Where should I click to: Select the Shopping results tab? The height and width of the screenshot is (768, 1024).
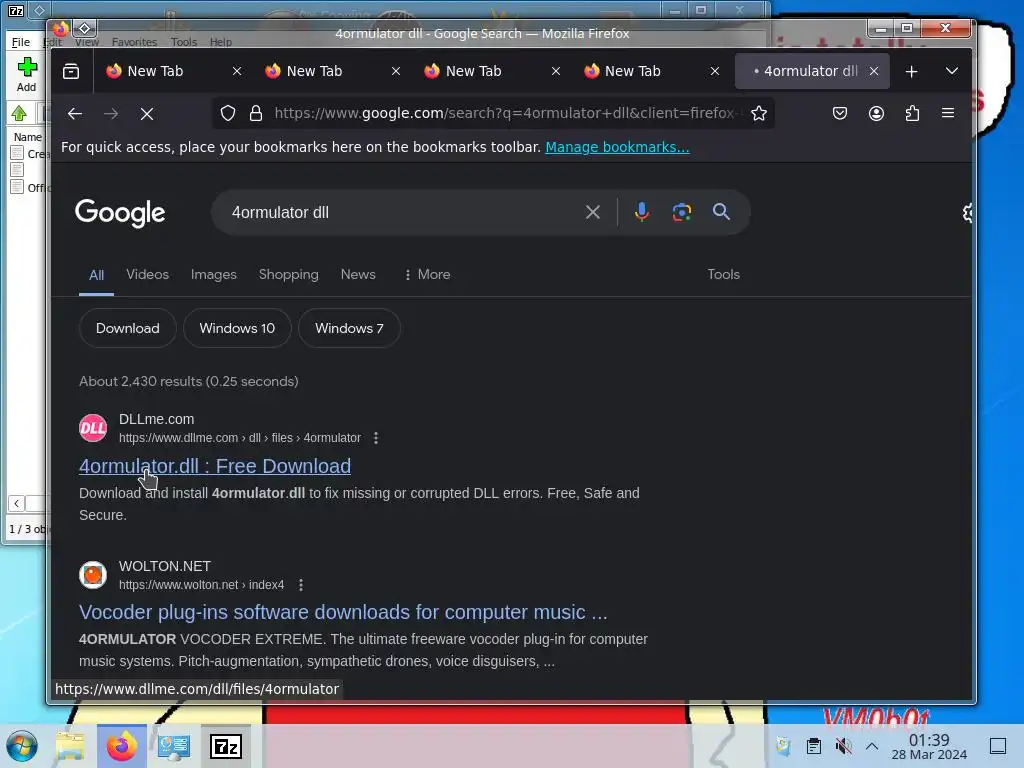[x=289, y=274]
